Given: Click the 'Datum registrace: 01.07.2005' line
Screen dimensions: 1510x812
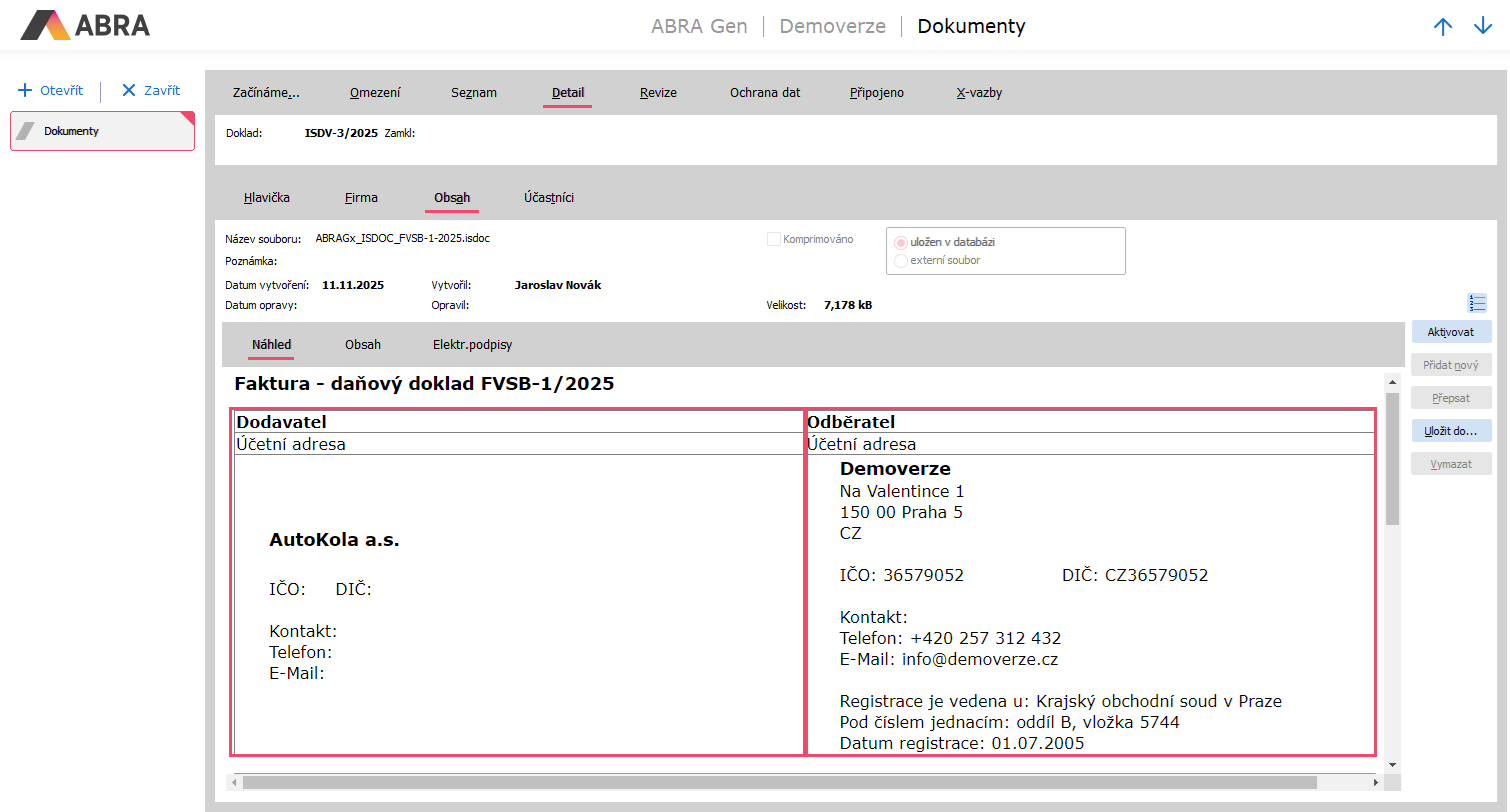Looking at the screenshot, I should click(962, 744).
